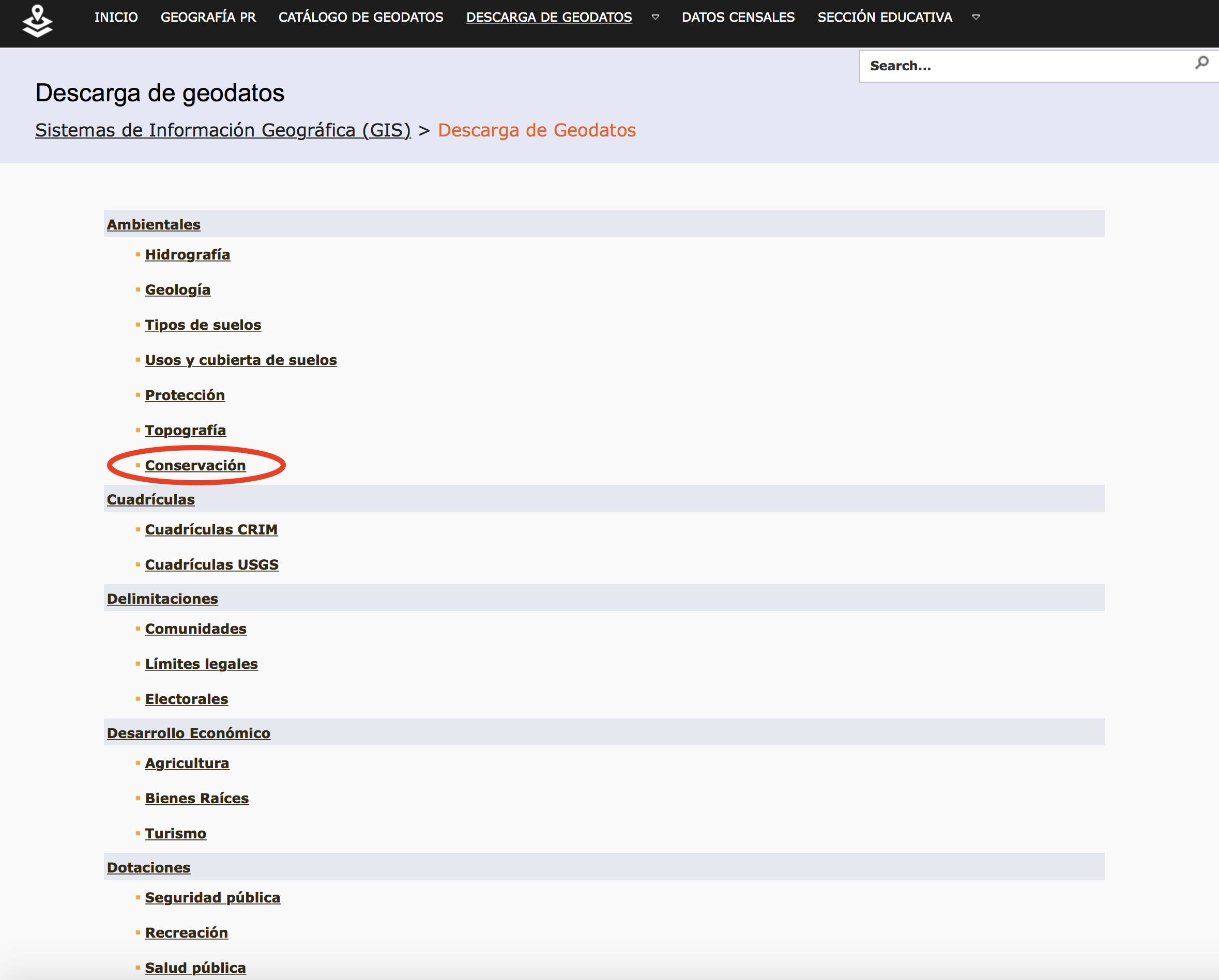The height and width of the screenshot is (980, 1219).
Task: Open the Hidrografía link
Action: pos(187,254)
